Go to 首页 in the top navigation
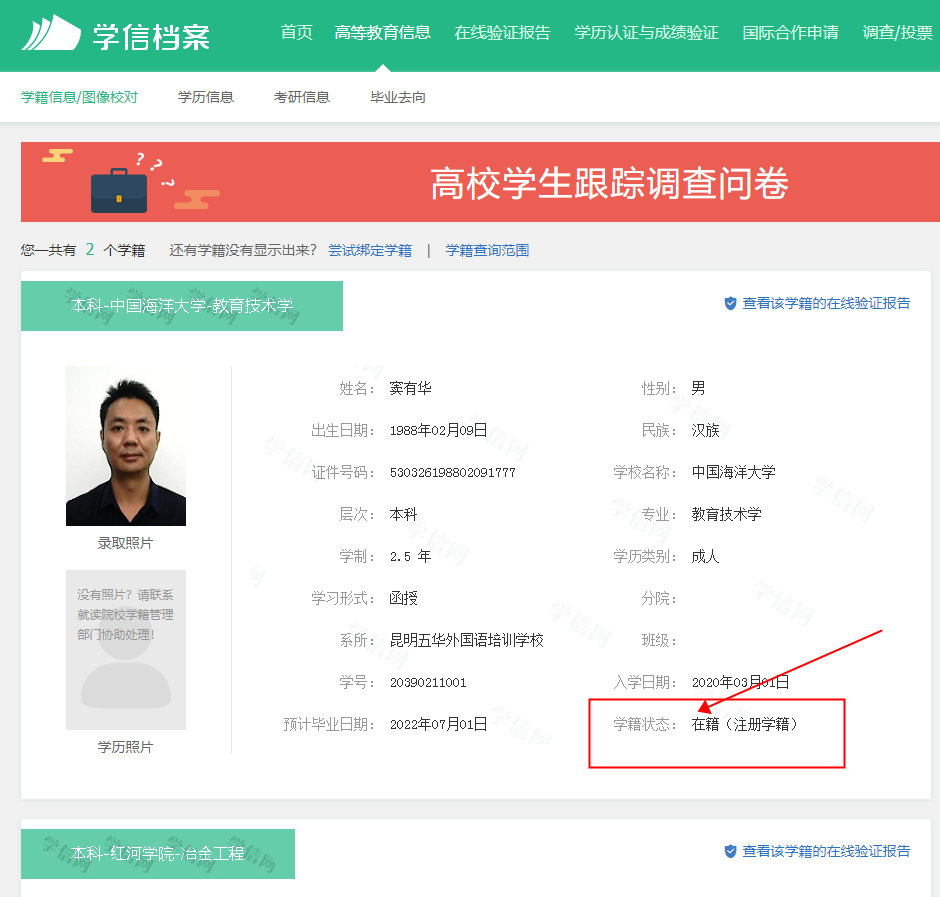This screenshot has height=897, width=940. pos(297,32)
